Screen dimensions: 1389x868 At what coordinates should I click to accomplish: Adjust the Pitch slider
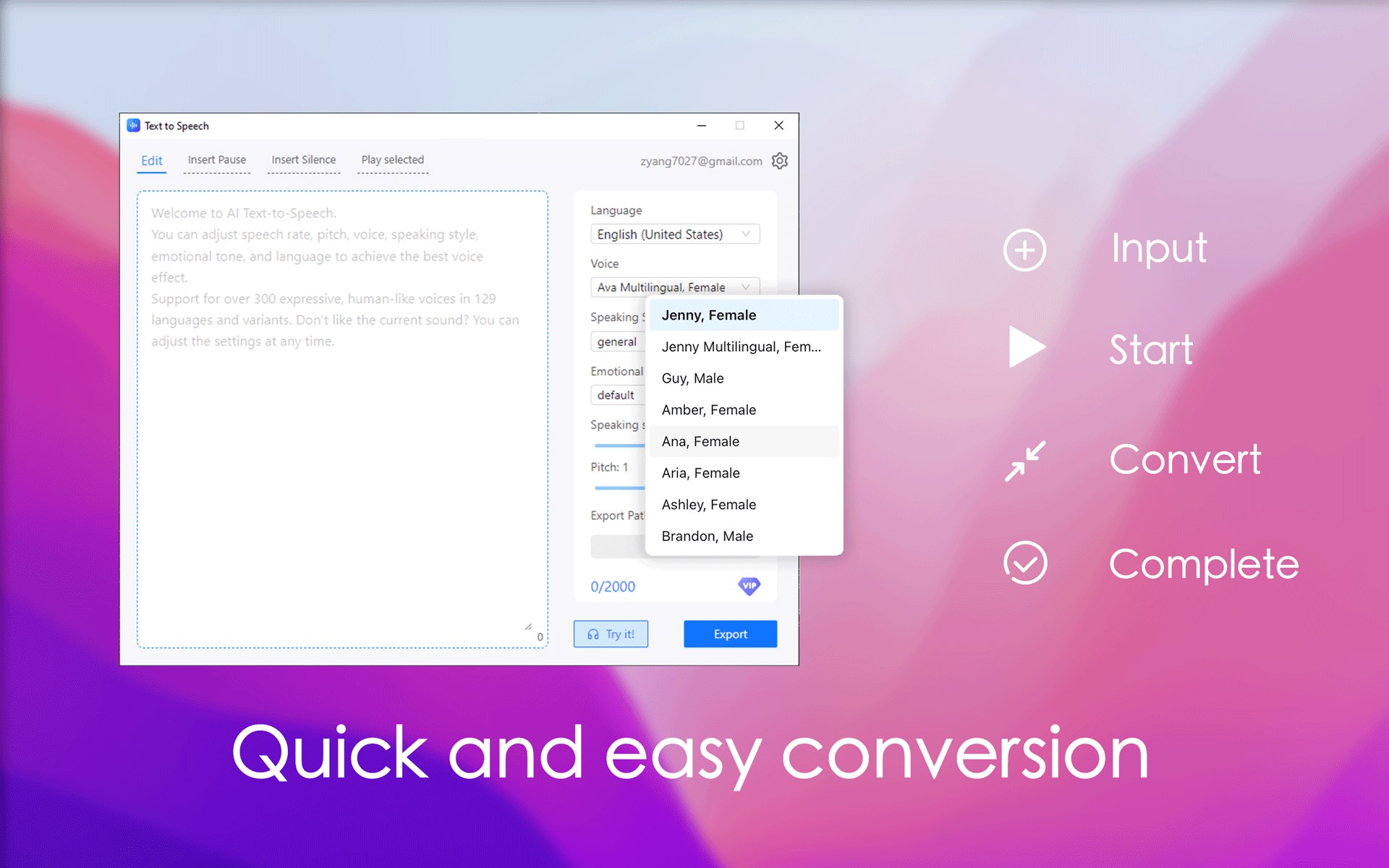click(619, 488)
